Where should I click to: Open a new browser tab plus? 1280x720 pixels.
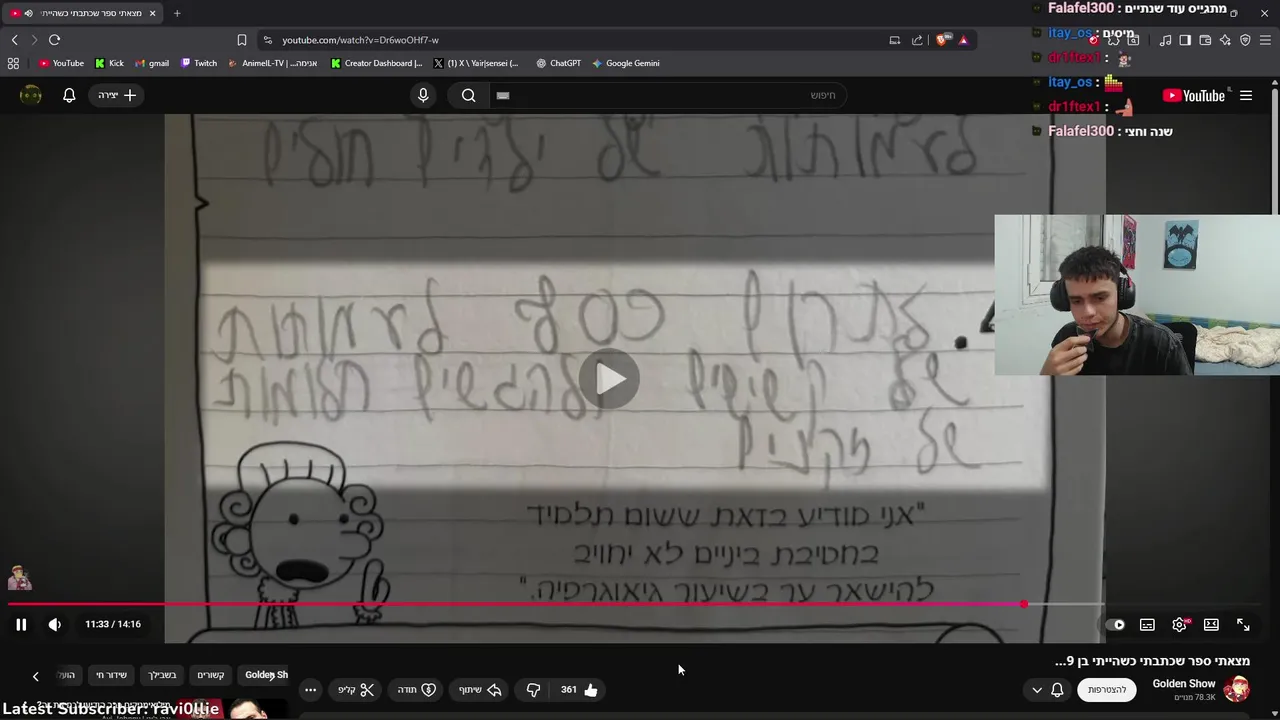click(x=177, y=13)
